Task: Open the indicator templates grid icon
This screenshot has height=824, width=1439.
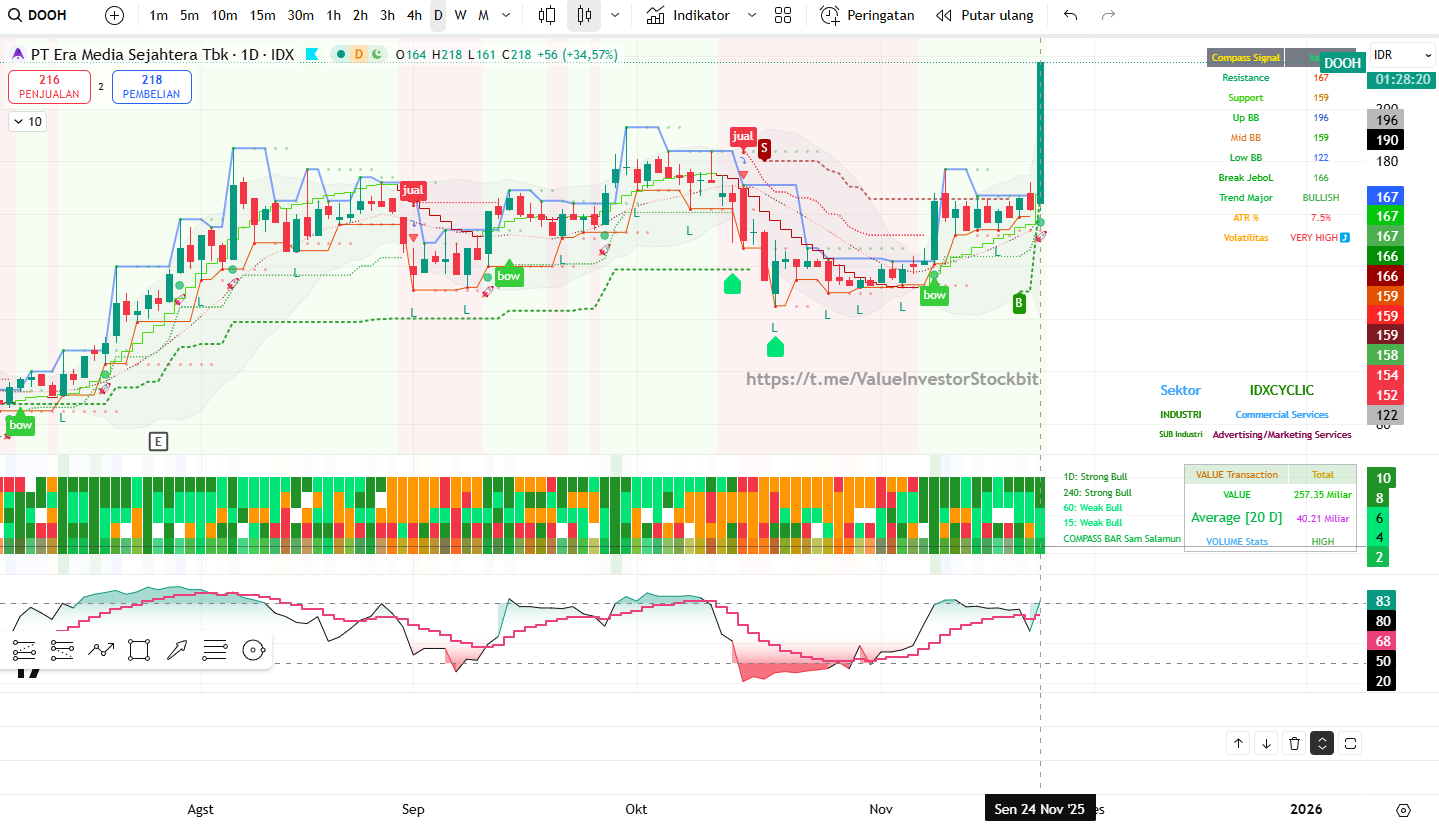Action: point(783,15)
